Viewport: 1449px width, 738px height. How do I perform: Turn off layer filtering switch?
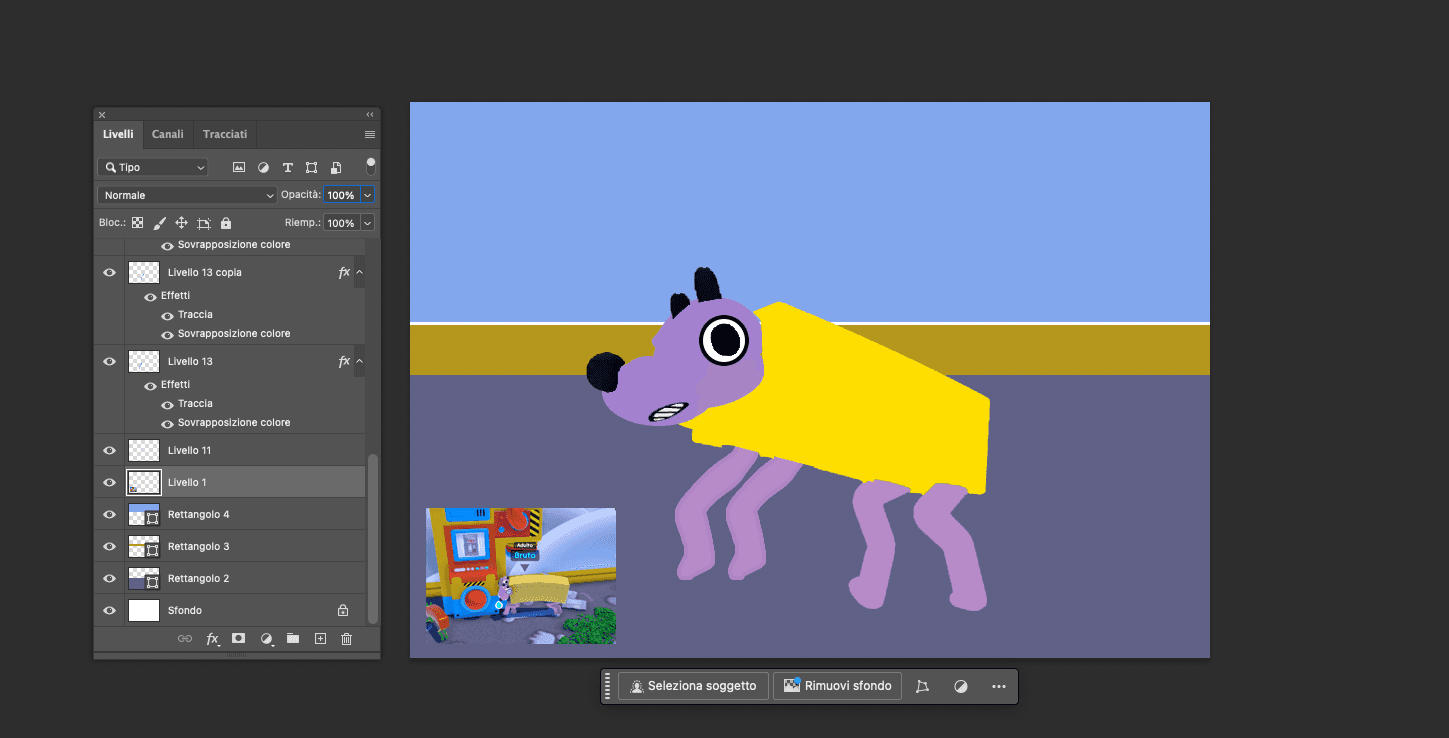371,166
